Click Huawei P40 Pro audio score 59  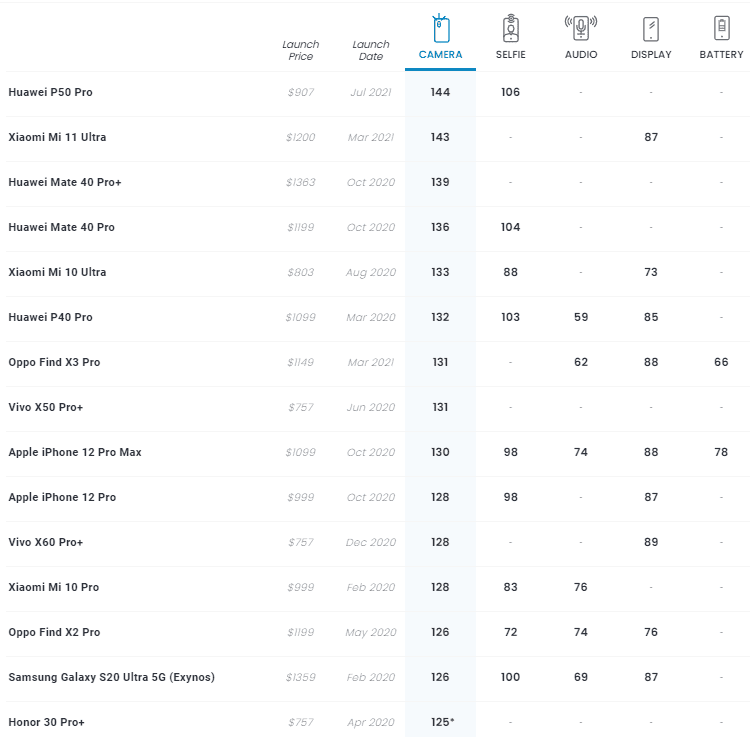581,317
